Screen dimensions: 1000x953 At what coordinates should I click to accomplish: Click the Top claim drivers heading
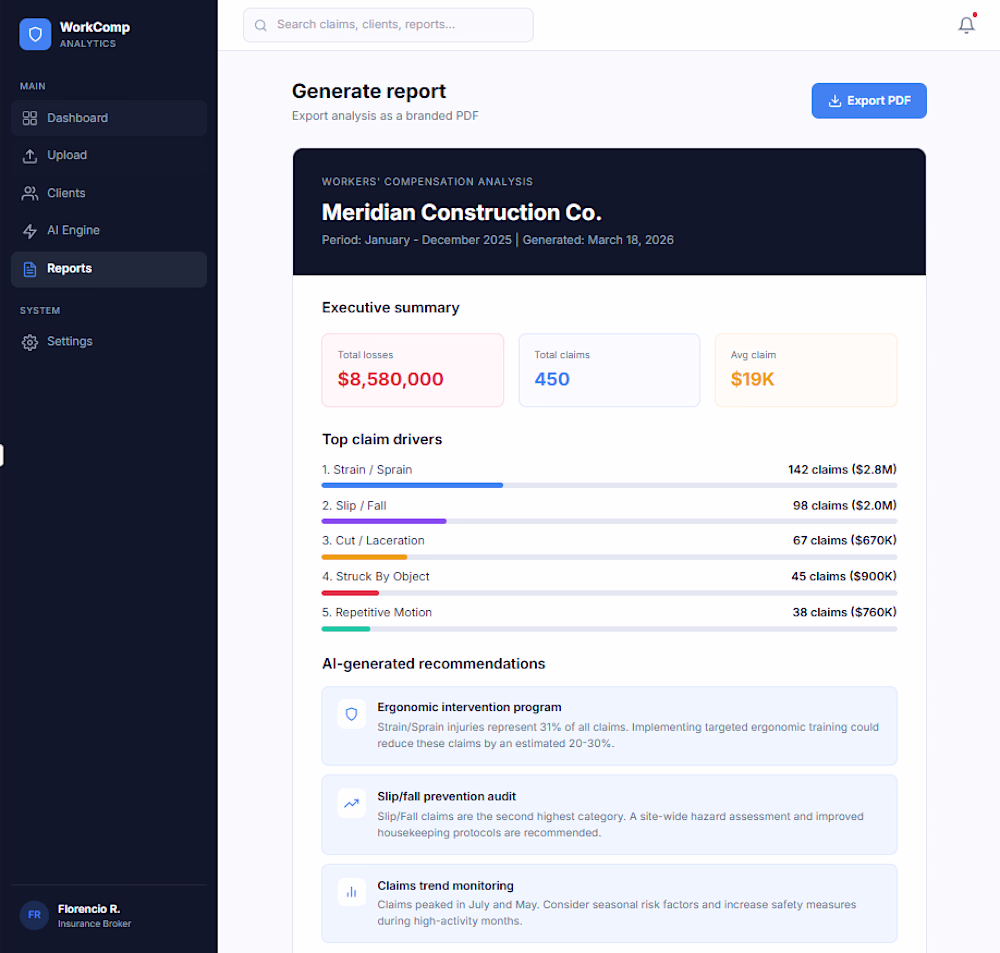(x=382, y=440)
